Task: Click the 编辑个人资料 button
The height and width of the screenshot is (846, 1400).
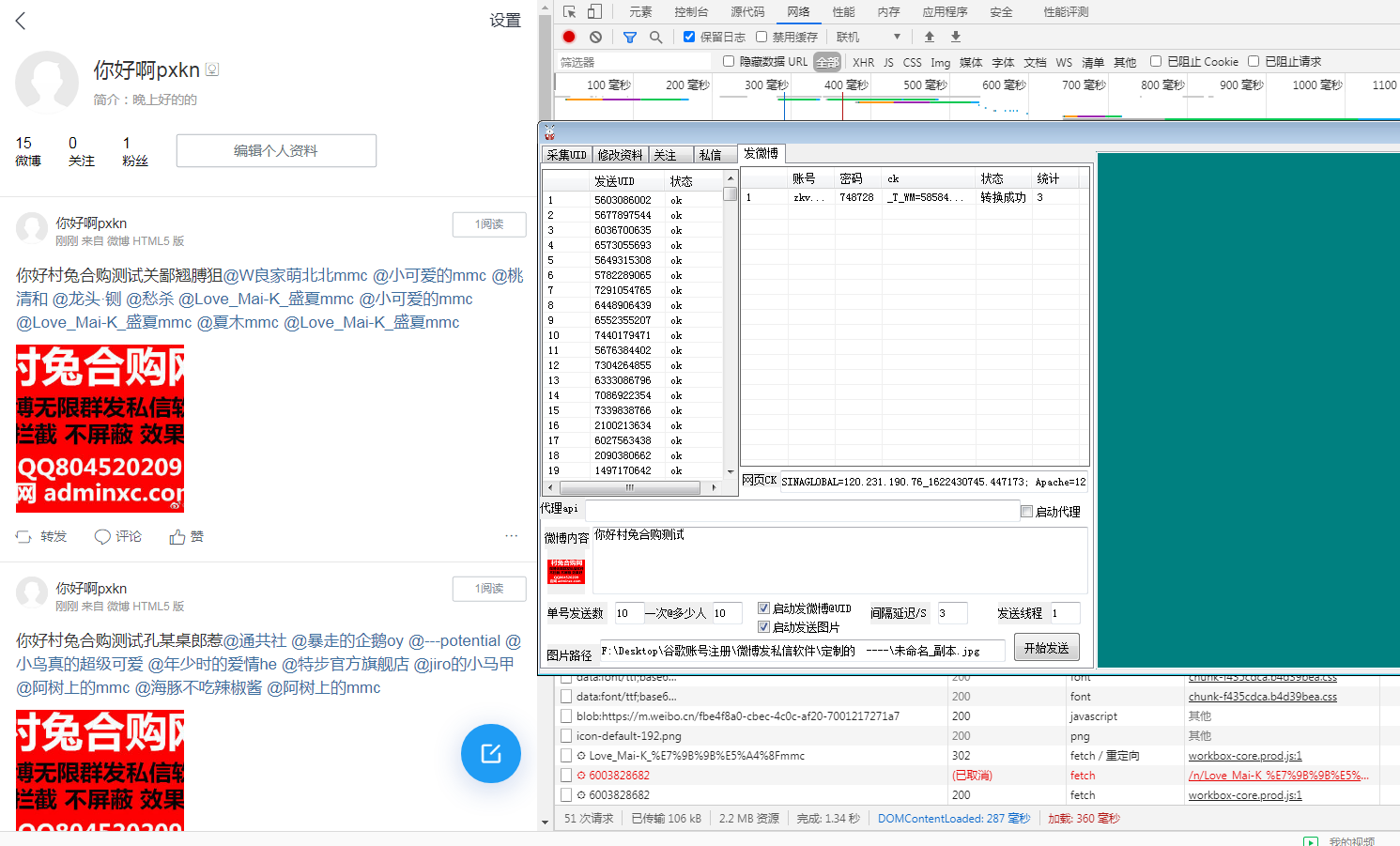Action: pyautogui.click(x=275, y=150)
